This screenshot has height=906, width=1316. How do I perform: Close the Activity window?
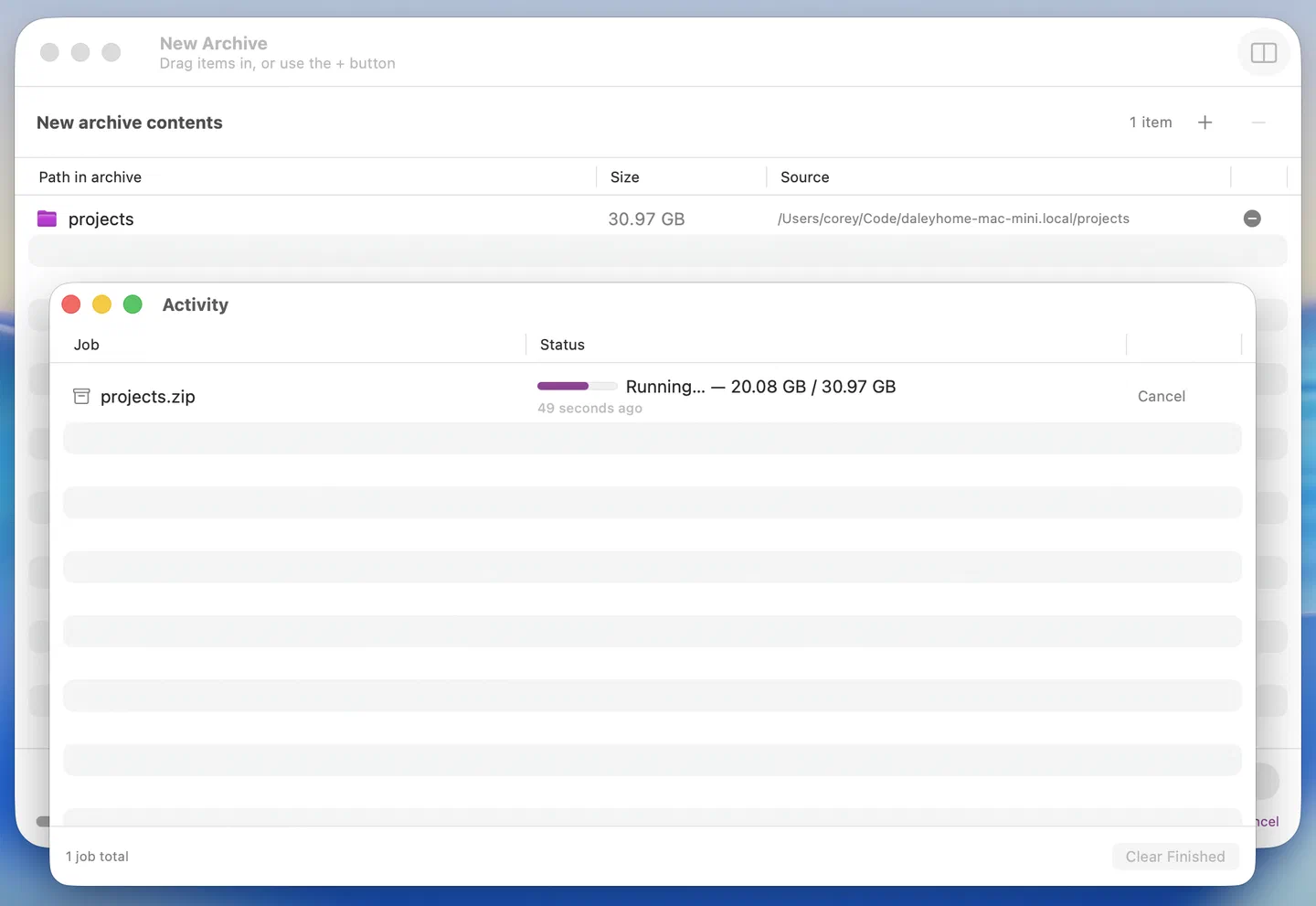(x=71, y=304)
